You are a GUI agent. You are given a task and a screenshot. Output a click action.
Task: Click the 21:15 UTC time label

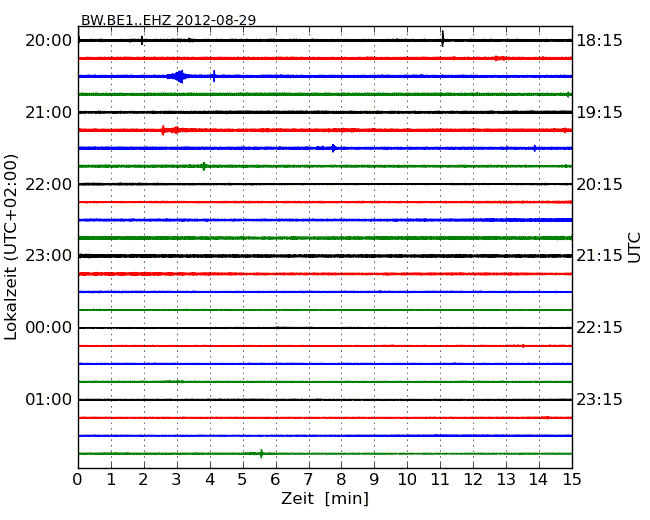pyautogui.click(x=599, y=255)
